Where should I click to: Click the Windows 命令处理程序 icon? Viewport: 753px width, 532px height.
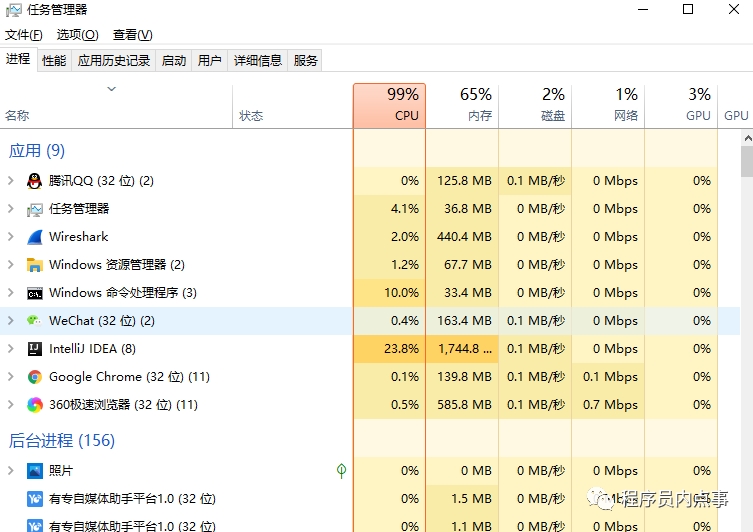click(x=35, y=293)
